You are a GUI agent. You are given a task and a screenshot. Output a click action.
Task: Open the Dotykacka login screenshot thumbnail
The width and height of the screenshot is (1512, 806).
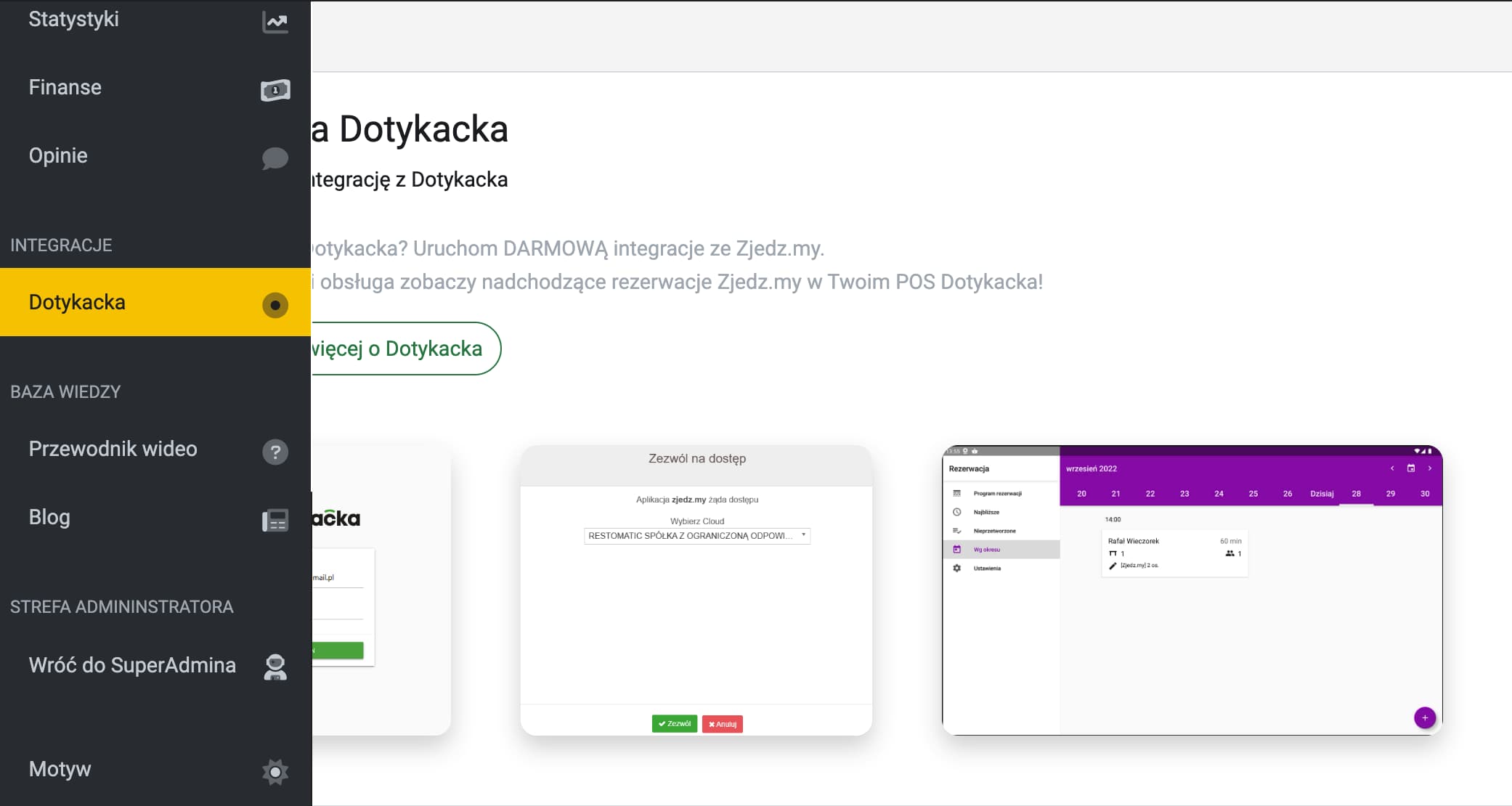381,590
